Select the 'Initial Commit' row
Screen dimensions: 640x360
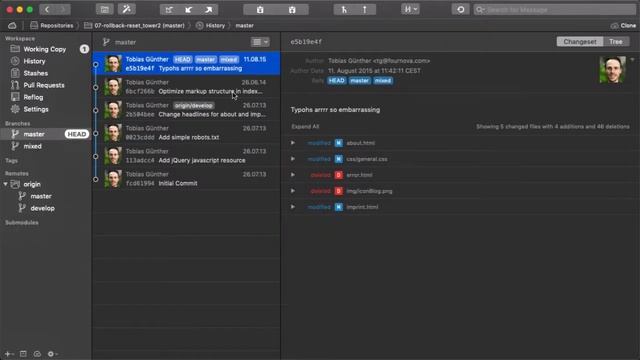187,179
